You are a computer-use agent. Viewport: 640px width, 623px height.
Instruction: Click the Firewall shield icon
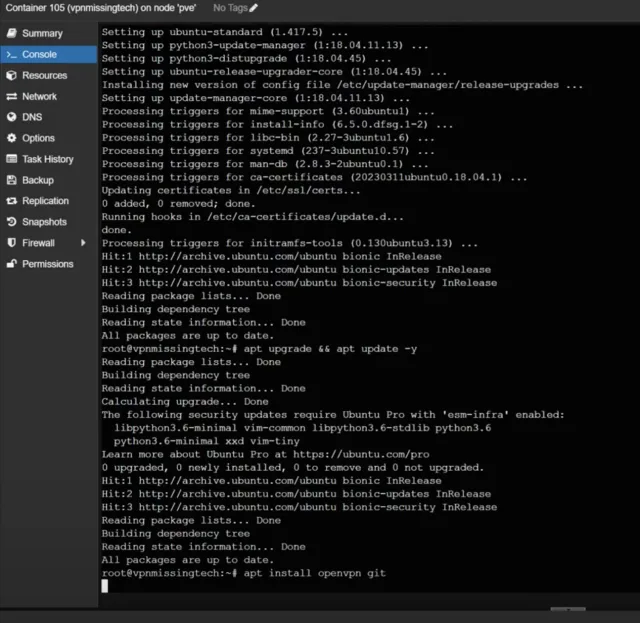[x=12, y=243]
